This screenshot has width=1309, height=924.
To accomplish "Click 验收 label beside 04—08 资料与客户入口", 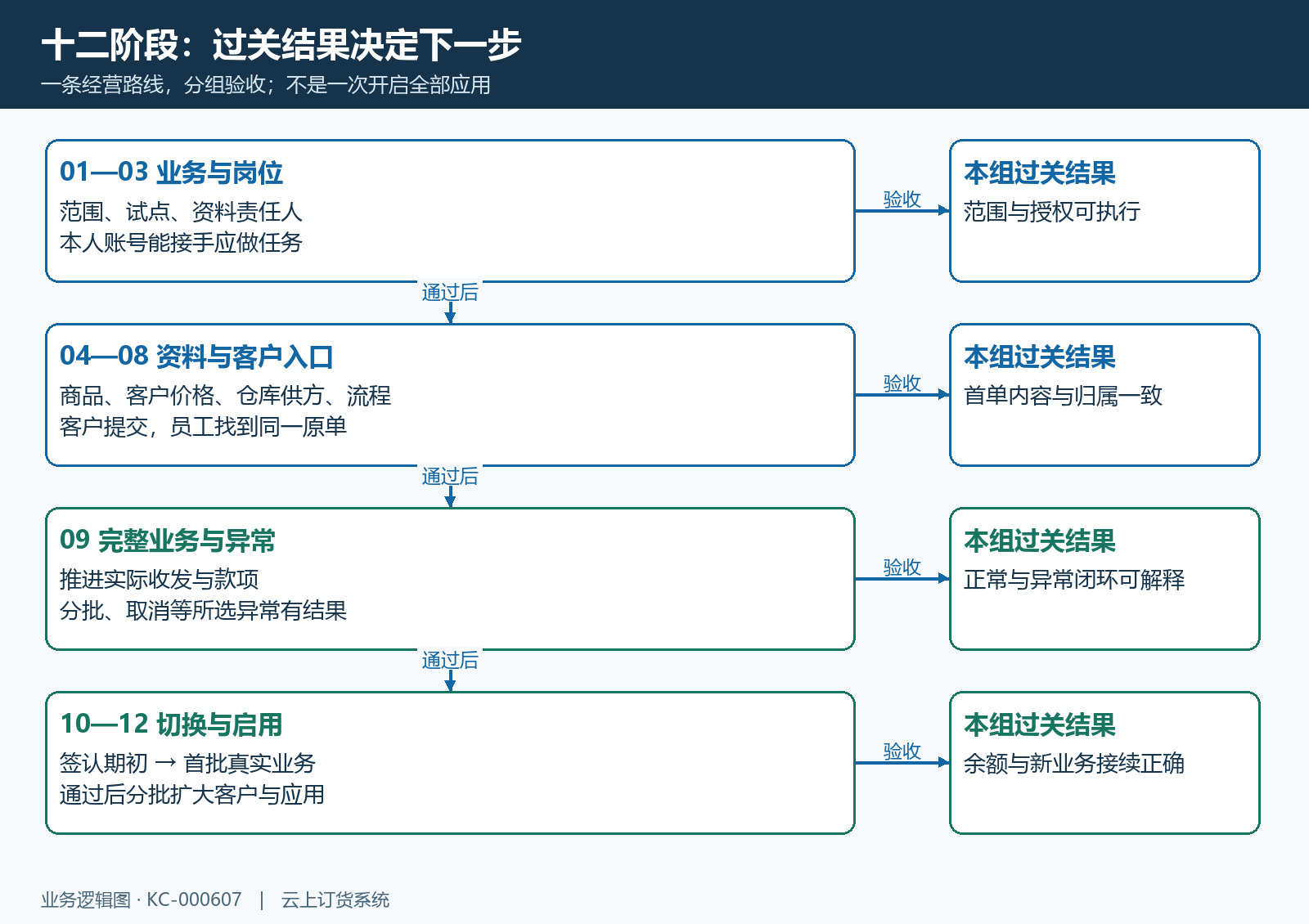I will pyautogui.click(x=902, y=384).
